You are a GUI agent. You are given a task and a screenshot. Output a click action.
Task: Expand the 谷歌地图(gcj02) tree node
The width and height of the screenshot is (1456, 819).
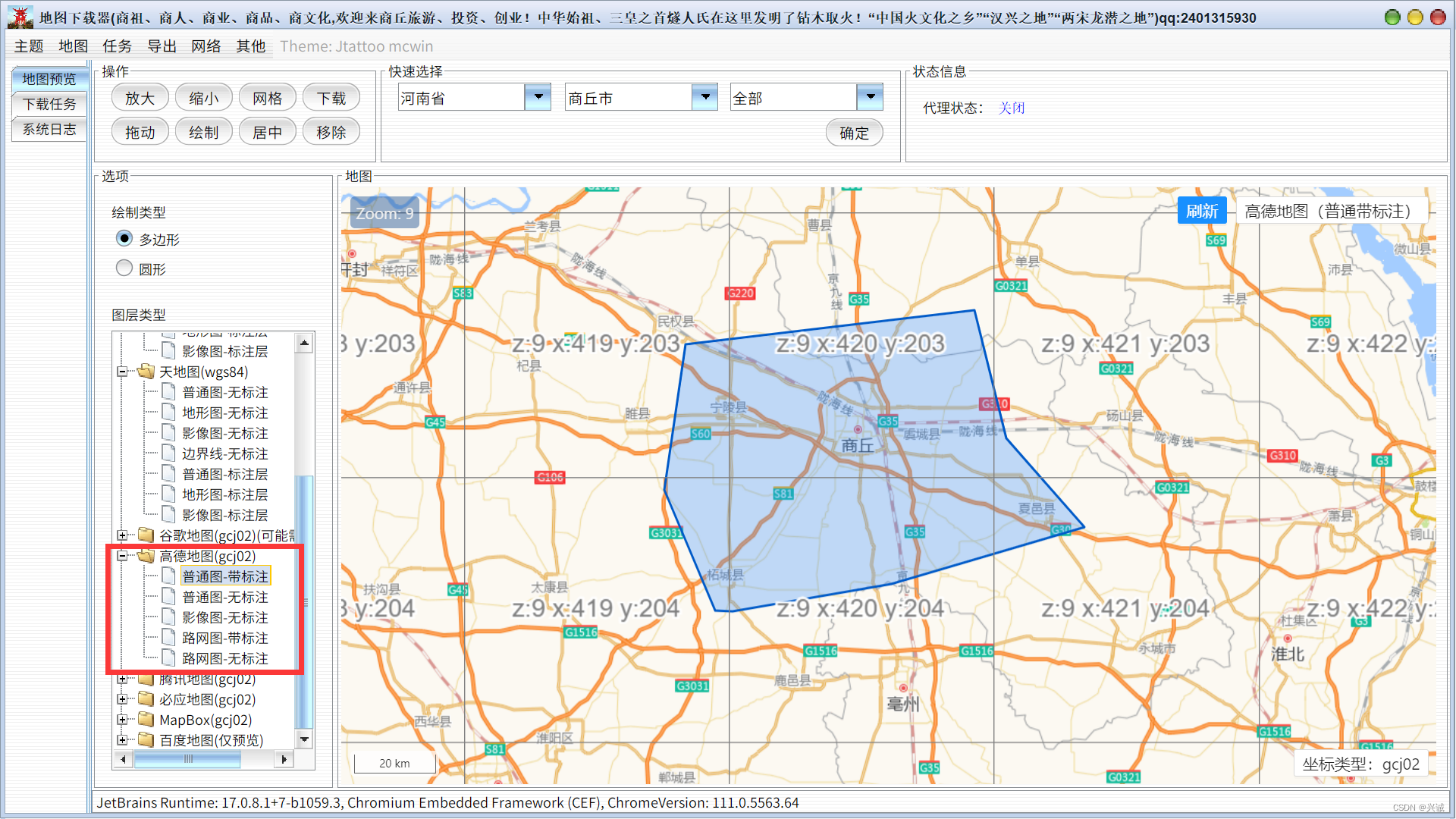(x=122, y=535)
